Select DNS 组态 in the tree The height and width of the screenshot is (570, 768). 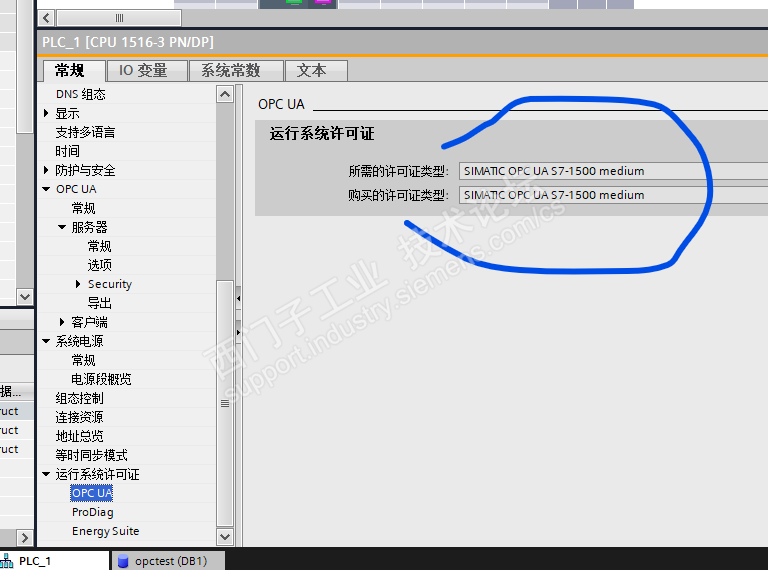coord(81,94)
